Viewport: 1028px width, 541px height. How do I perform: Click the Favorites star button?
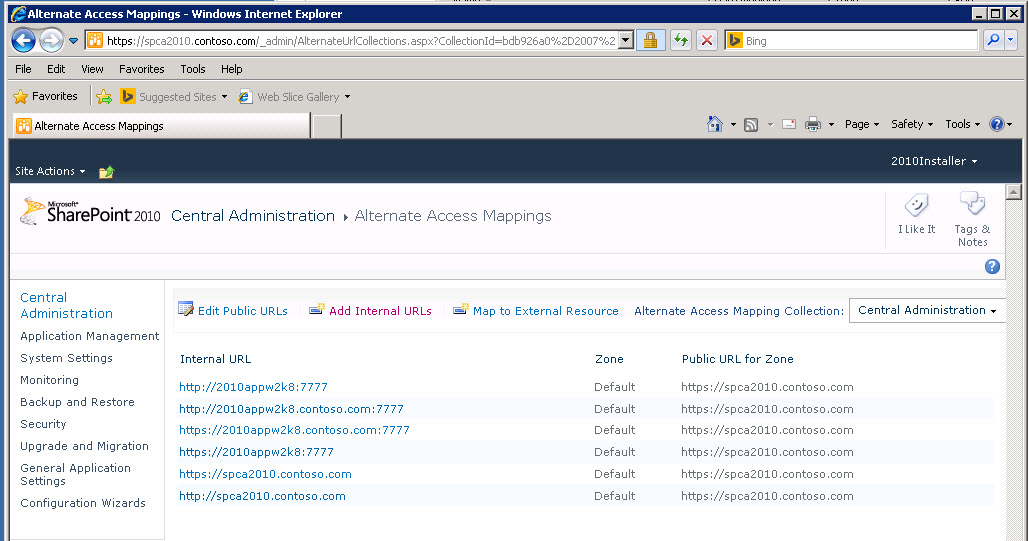tap(45, 96)
